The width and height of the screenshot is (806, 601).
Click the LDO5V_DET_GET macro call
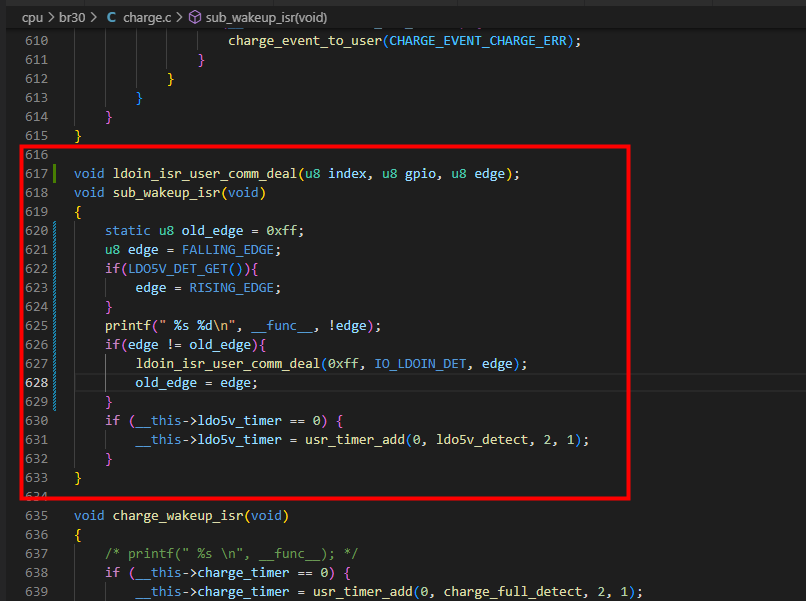click(177, 269)
